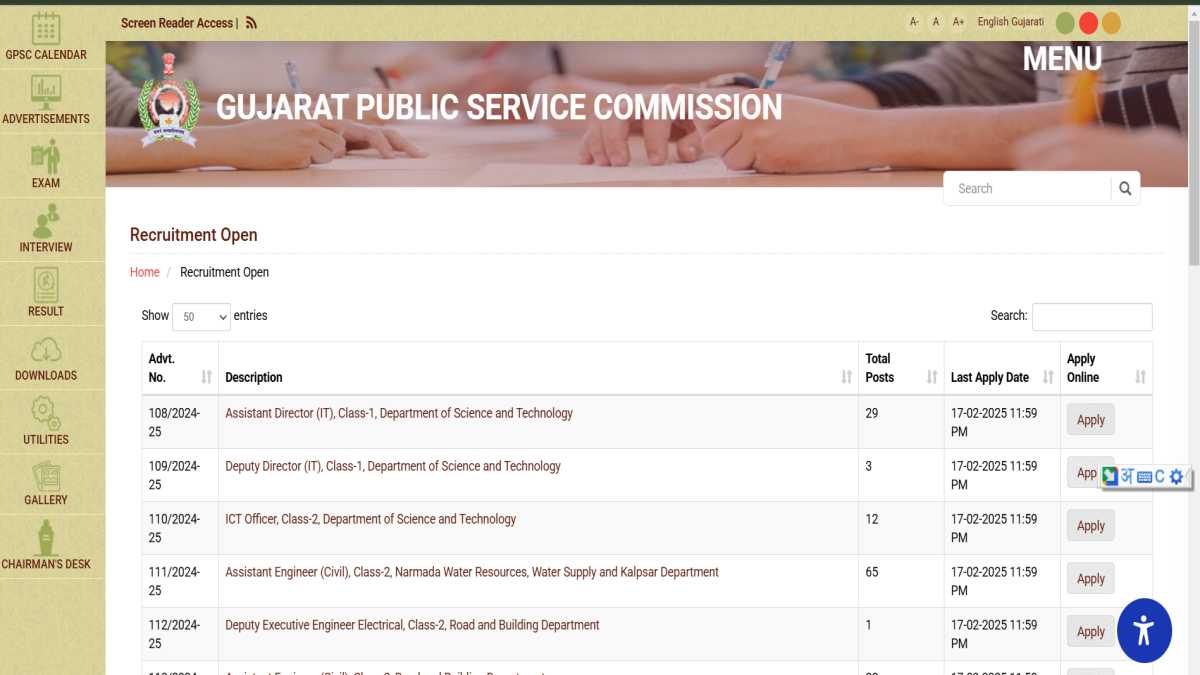Sort by Description using its sort arrows
This screenshot has width=1200, height=675.
[846, 377]
